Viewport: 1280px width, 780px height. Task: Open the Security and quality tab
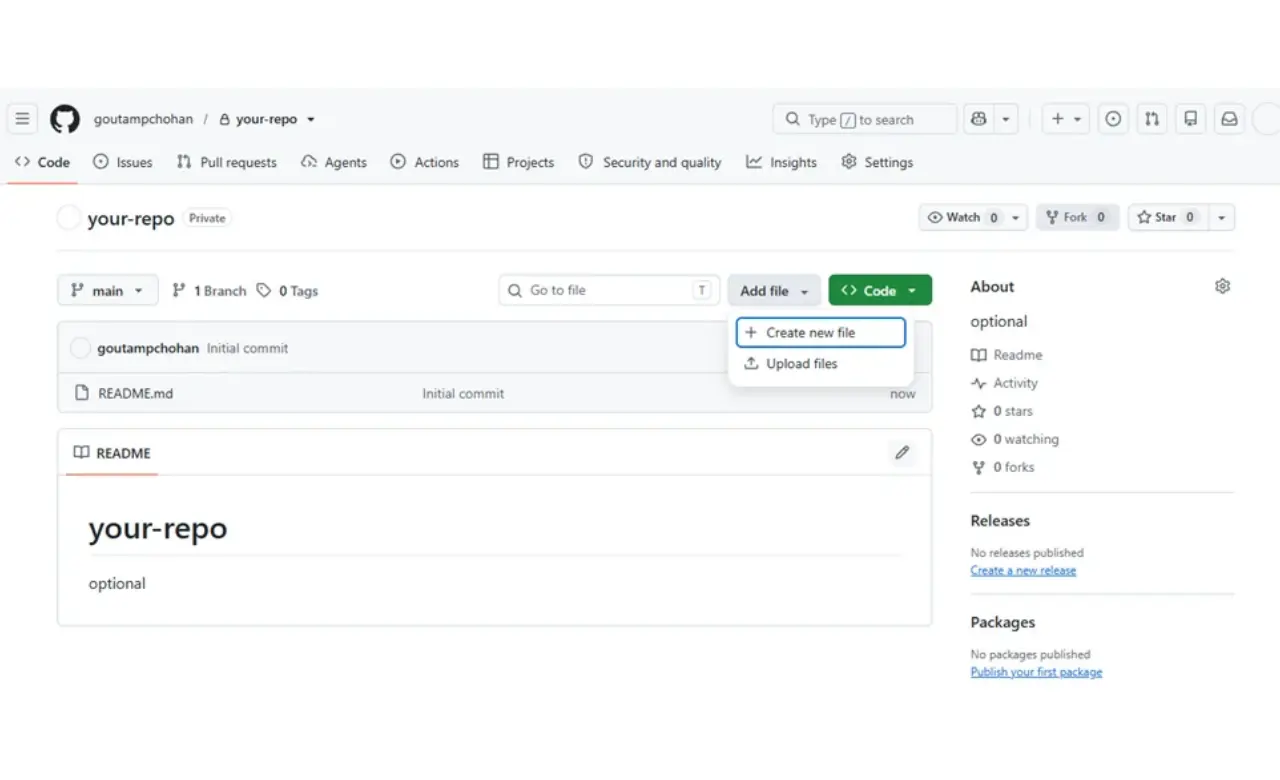point(650,162)
